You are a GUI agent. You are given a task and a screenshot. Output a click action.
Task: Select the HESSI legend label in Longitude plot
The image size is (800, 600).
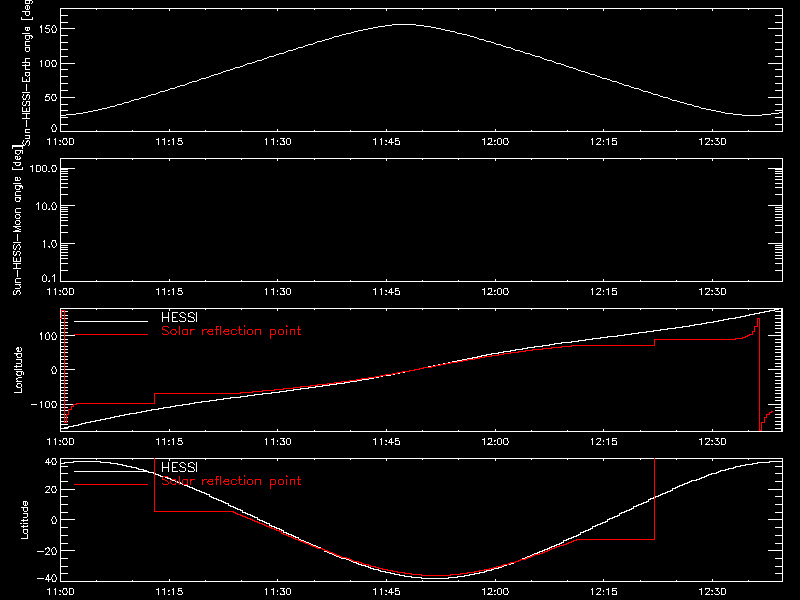click(179, 317)
